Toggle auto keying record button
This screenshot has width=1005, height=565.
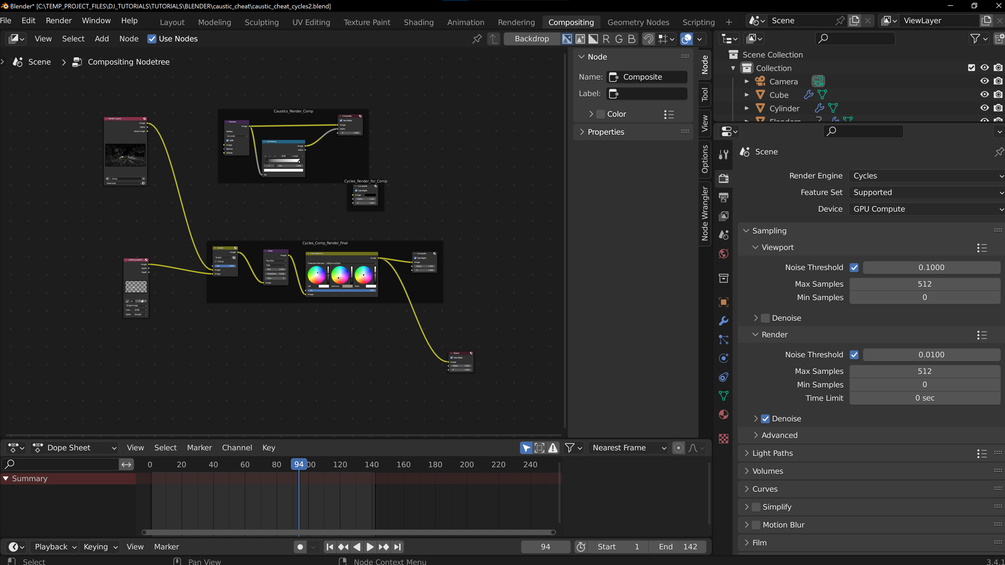point(300,547)
